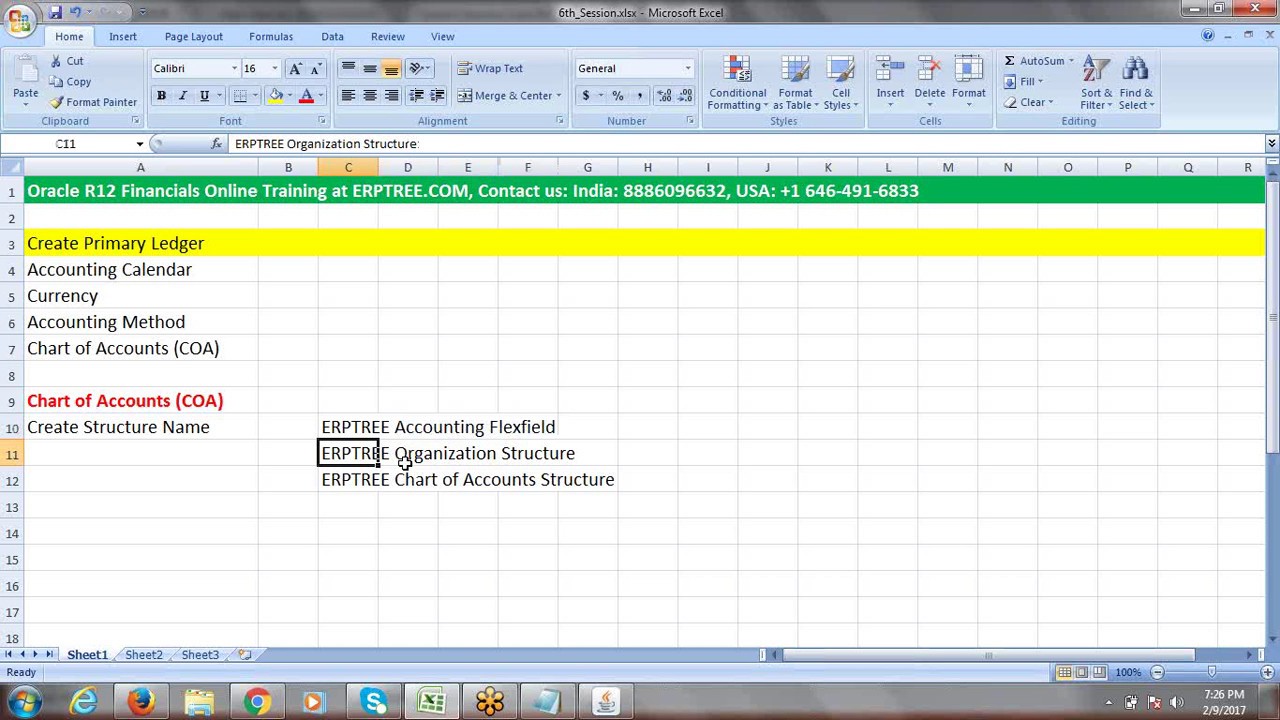1280x720 pixels.
Task: Click zoom level 100% button
Action: tap(1128, 673)
